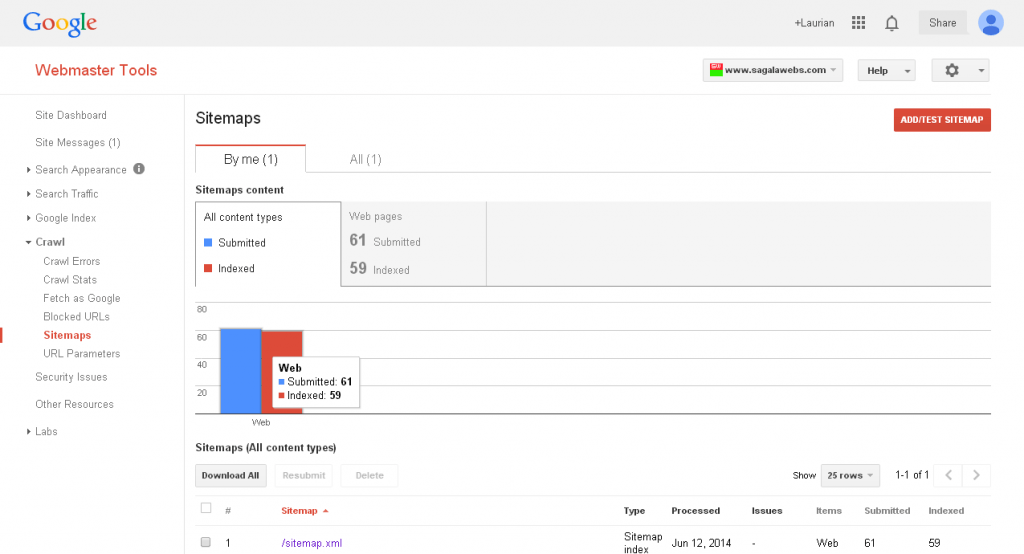Switch to the By me (1) tab

point(251,159)
